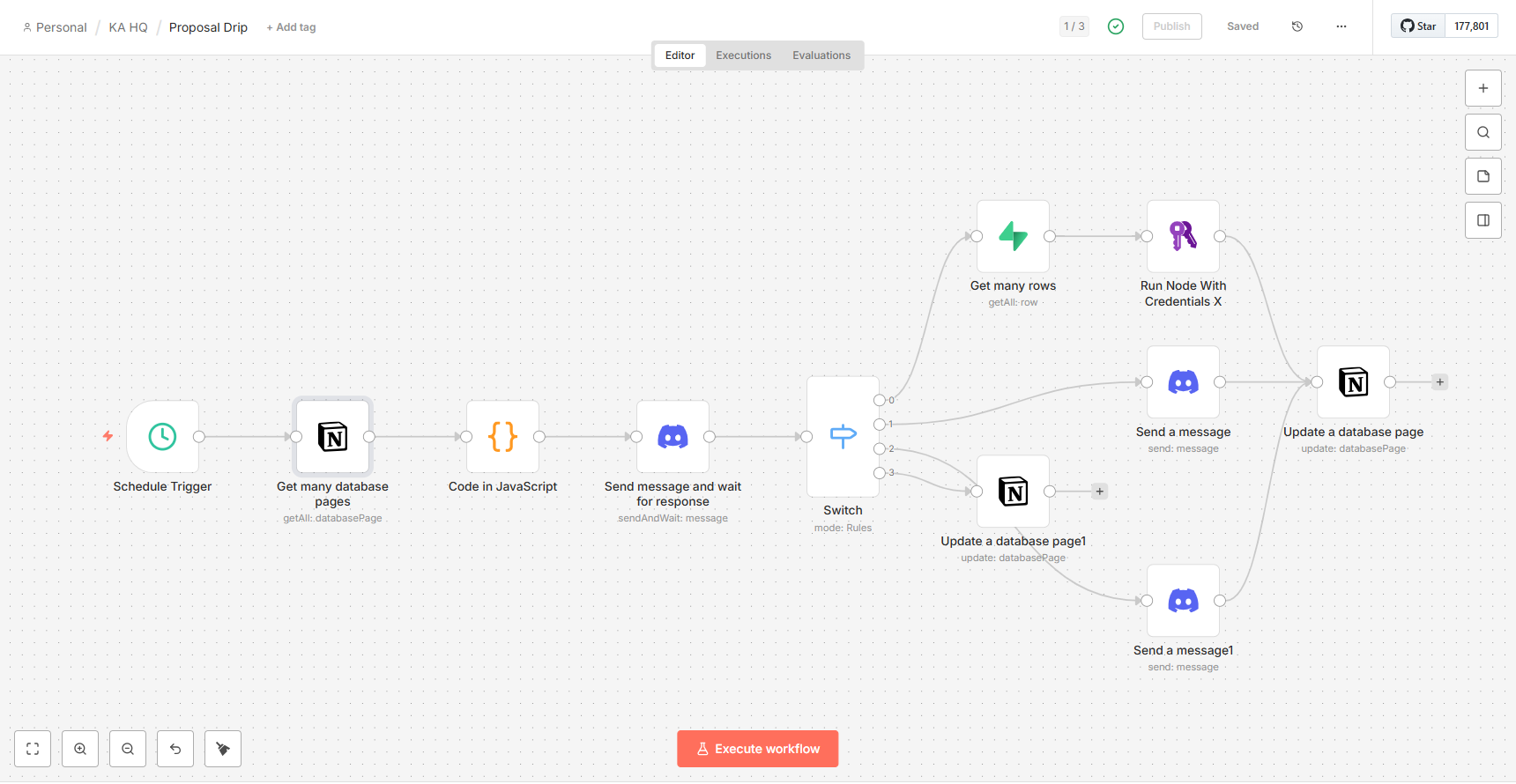This screenshot has width=1516, height=784.
Task: Click the zoom in canvas button
Action: click(80, 749)
